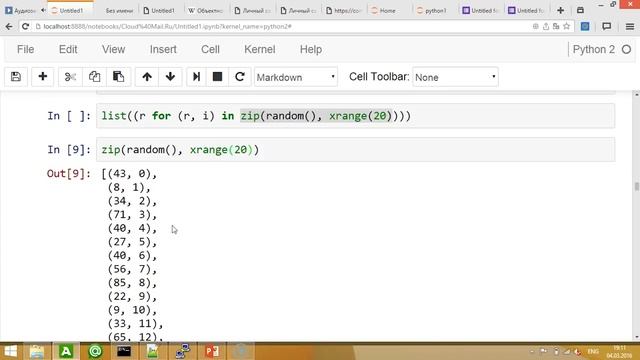Image resolution: width=640 pixels, height=360 pixels.
Task: Open the Kernel menu
Action: pos(260,49)
